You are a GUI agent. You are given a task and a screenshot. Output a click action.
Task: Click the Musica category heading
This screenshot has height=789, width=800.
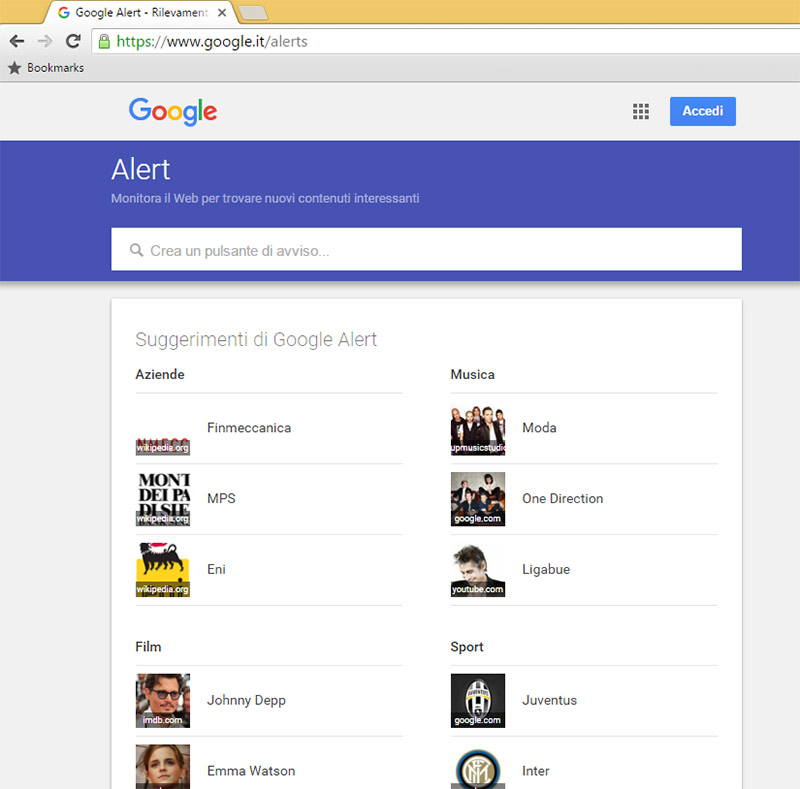click(472, 374)
